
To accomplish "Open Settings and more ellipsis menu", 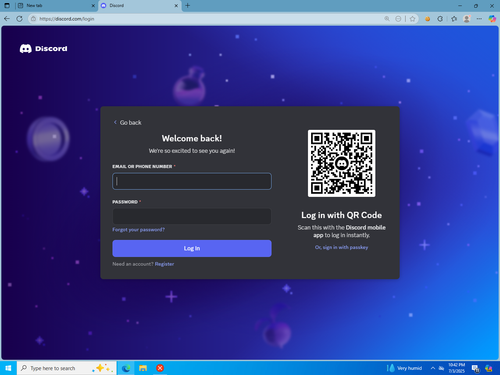I will pyautogui.click(x=479, y=19).
